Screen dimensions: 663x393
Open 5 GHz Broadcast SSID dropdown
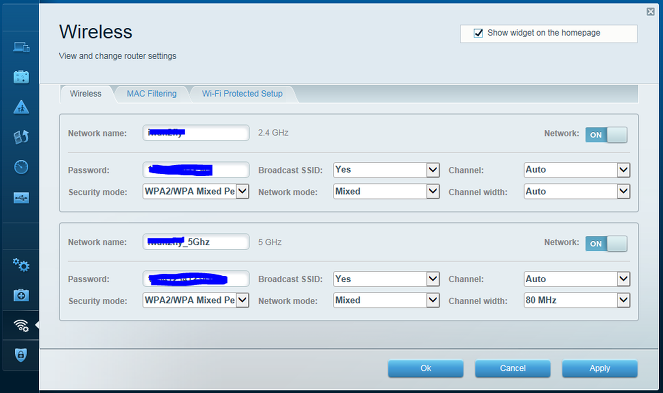pos(386,279)
